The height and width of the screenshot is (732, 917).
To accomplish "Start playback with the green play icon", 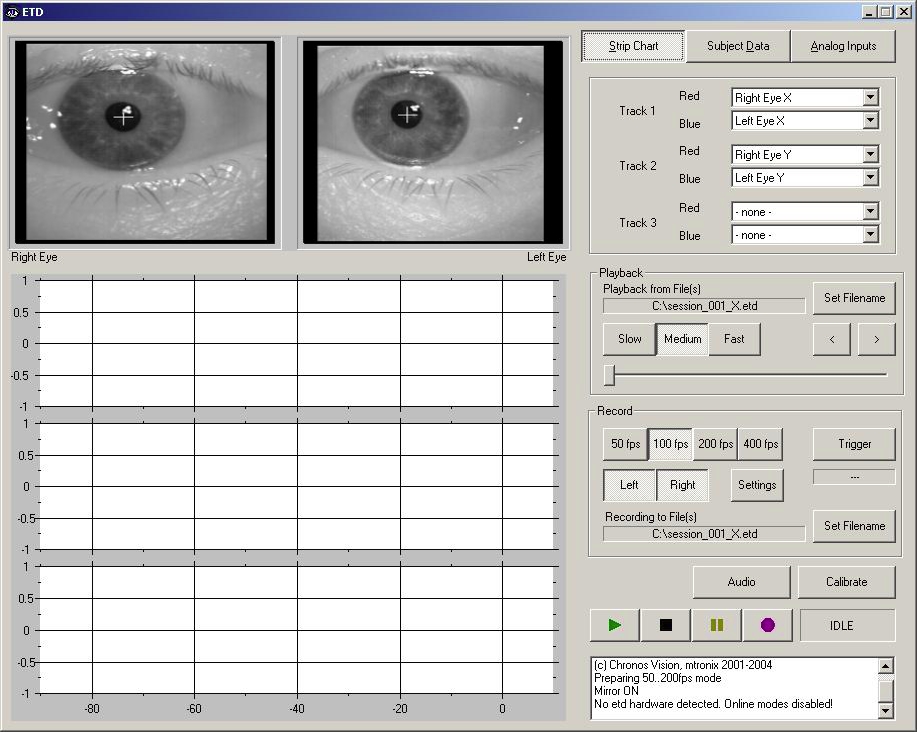I will pos(613,624).
